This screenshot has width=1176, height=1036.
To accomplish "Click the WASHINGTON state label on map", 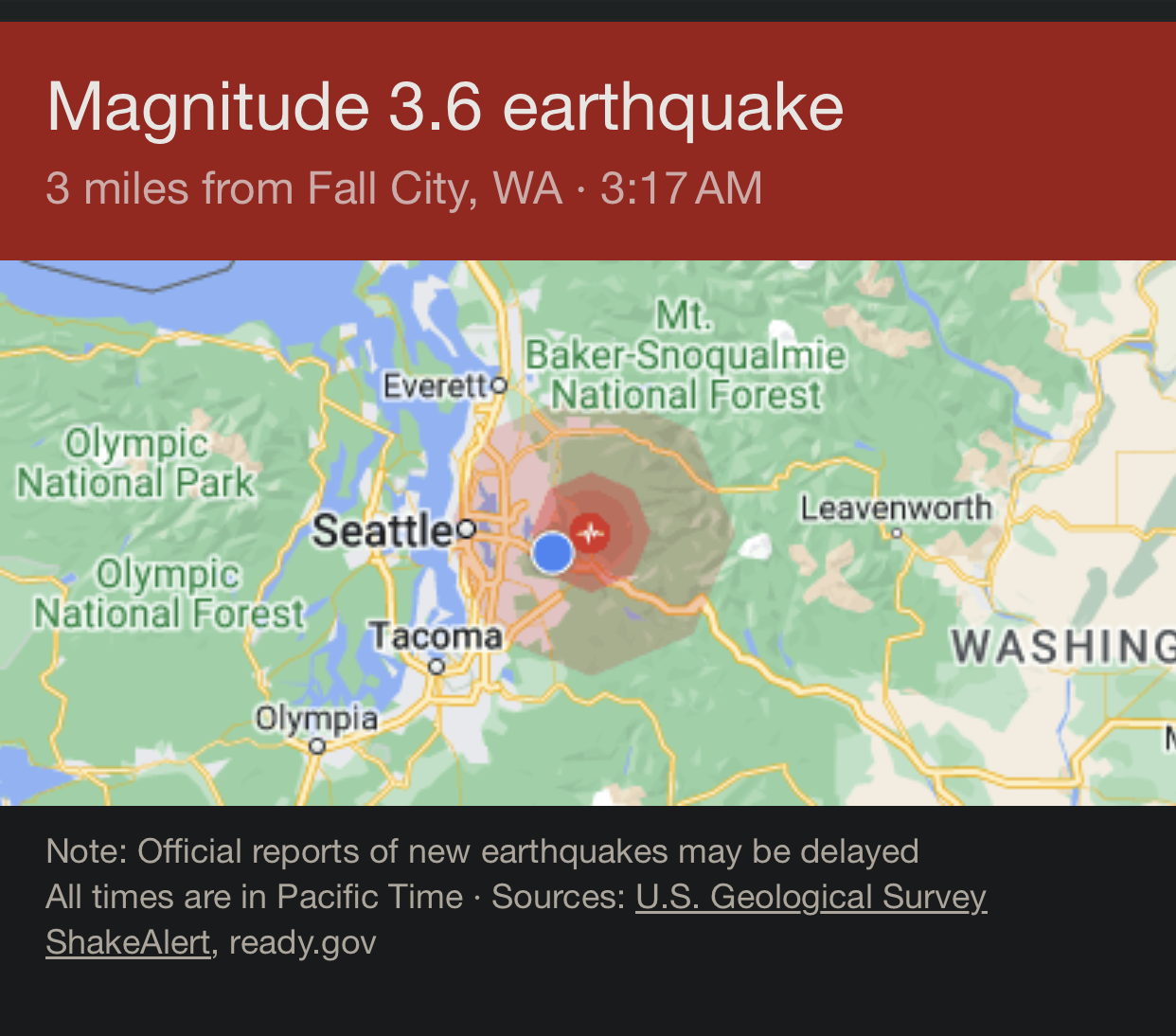I will pyautogui.click(x=1062, y=647).
